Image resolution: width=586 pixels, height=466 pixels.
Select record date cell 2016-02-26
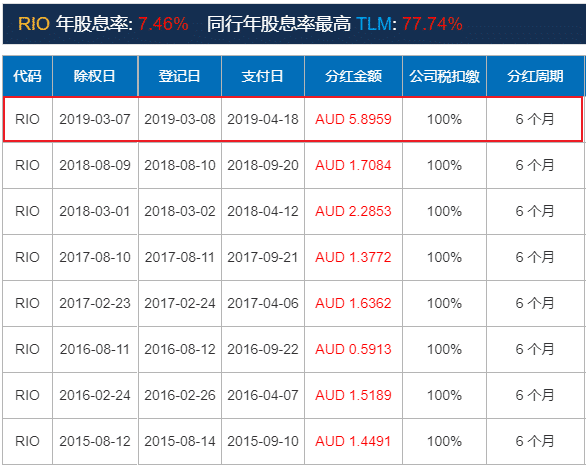coord(180,395)
